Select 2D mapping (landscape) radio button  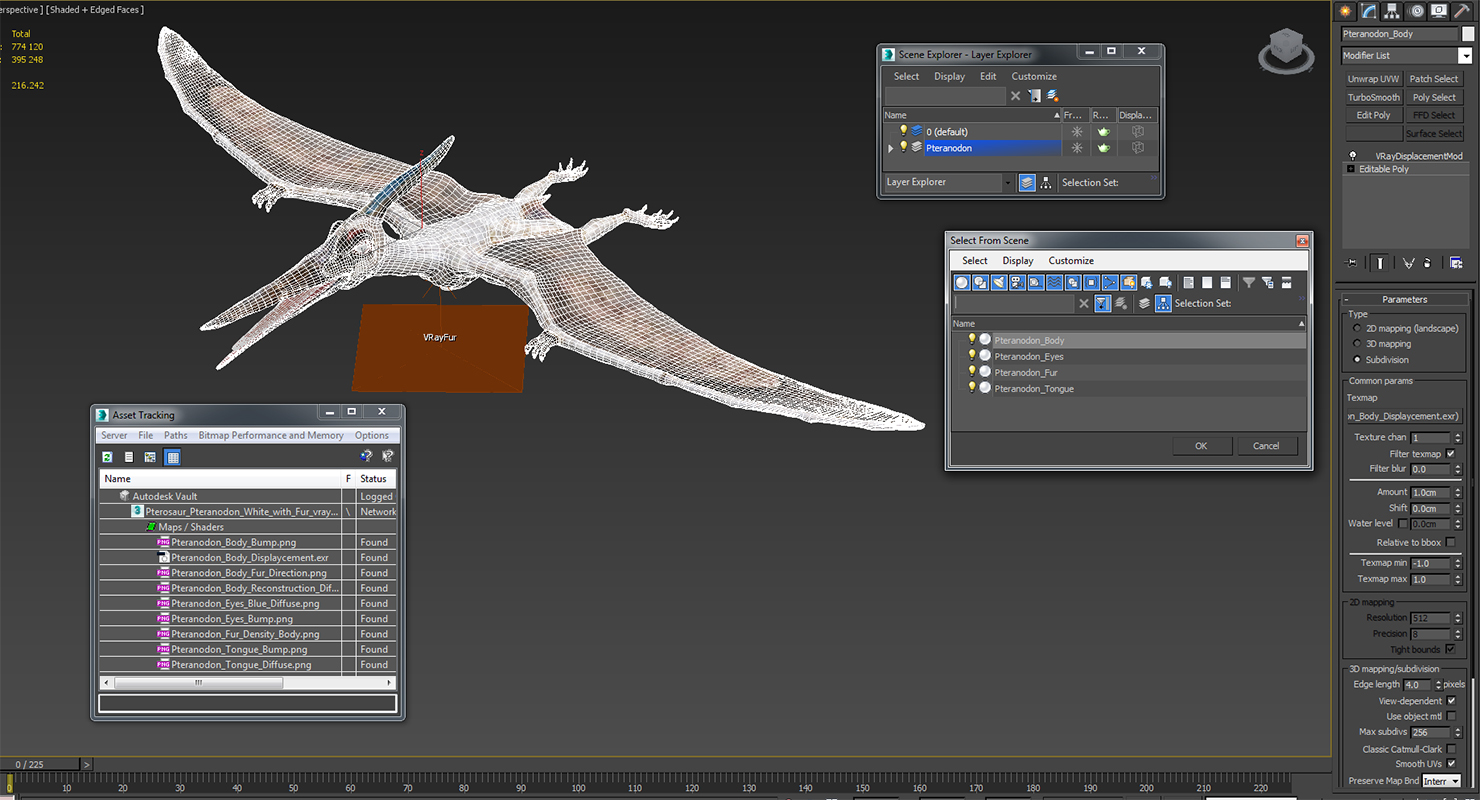pos(1357,328)
